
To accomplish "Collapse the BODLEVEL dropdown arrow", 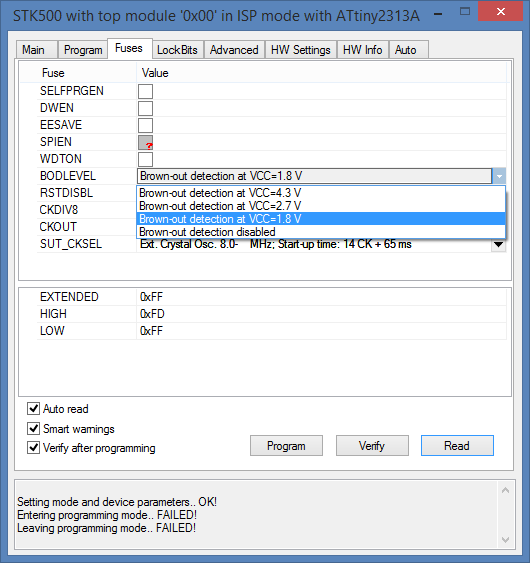I will (x=499, y=176).
